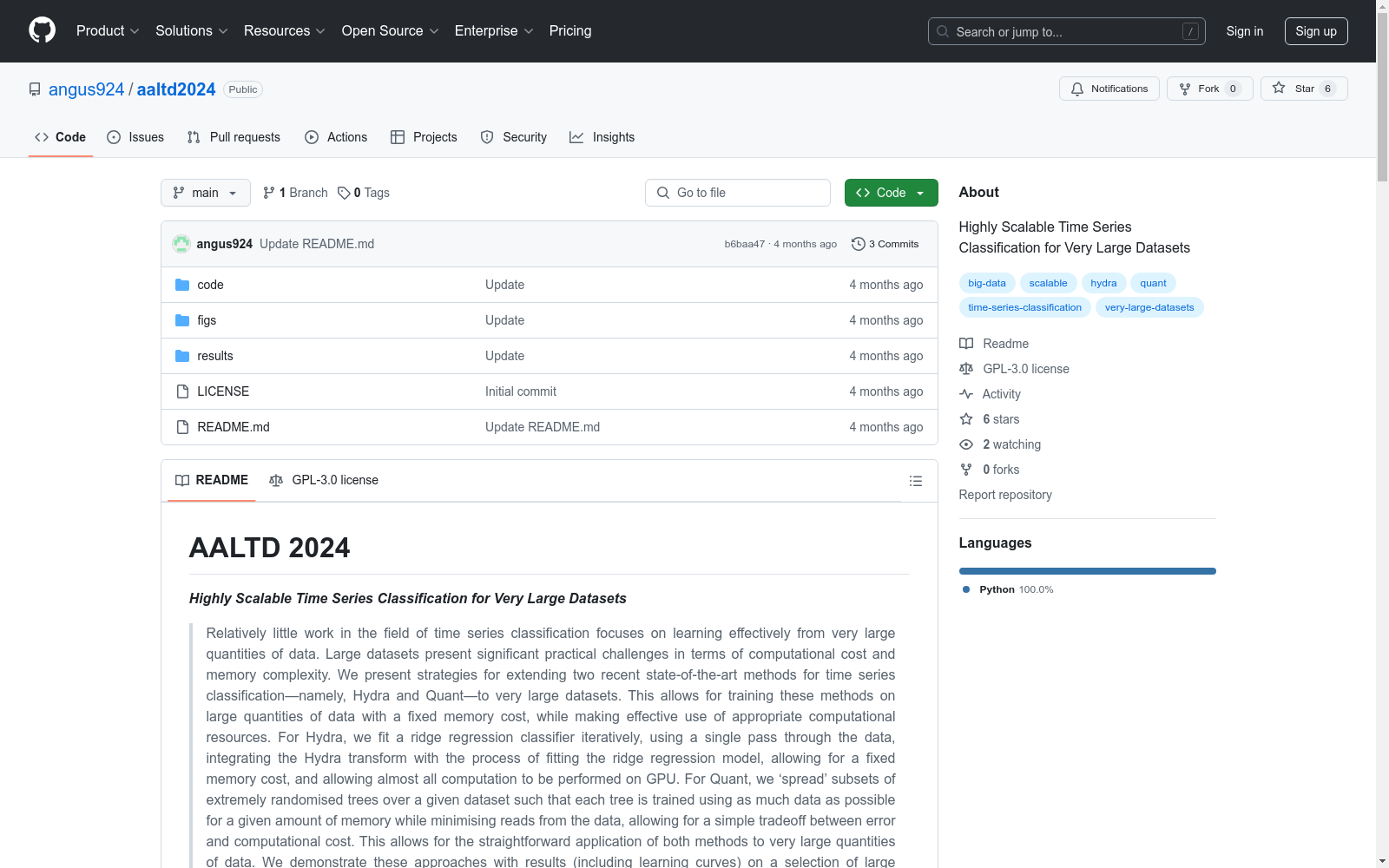This screenshot has width=1389, height=868.
Task: Select the Code tab
Action: pos(61,137)
